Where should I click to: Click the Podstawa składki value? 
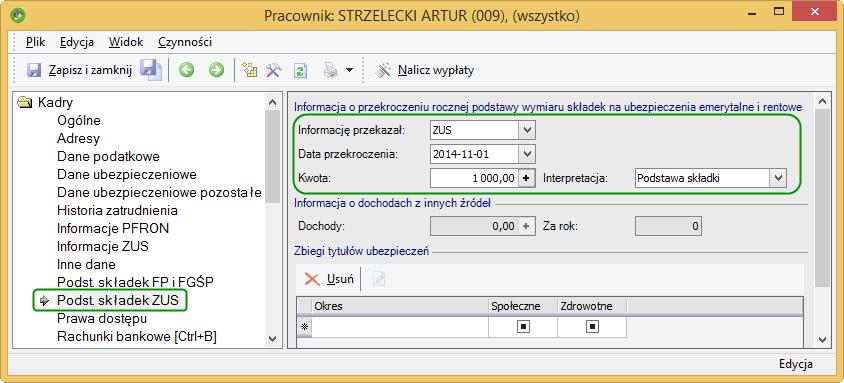tap(678, 178)
